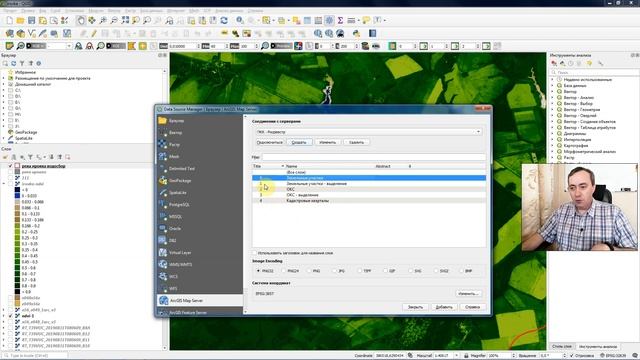
Task: Click the '> 0.9' legend color swatch
Action: pos(17,292)
